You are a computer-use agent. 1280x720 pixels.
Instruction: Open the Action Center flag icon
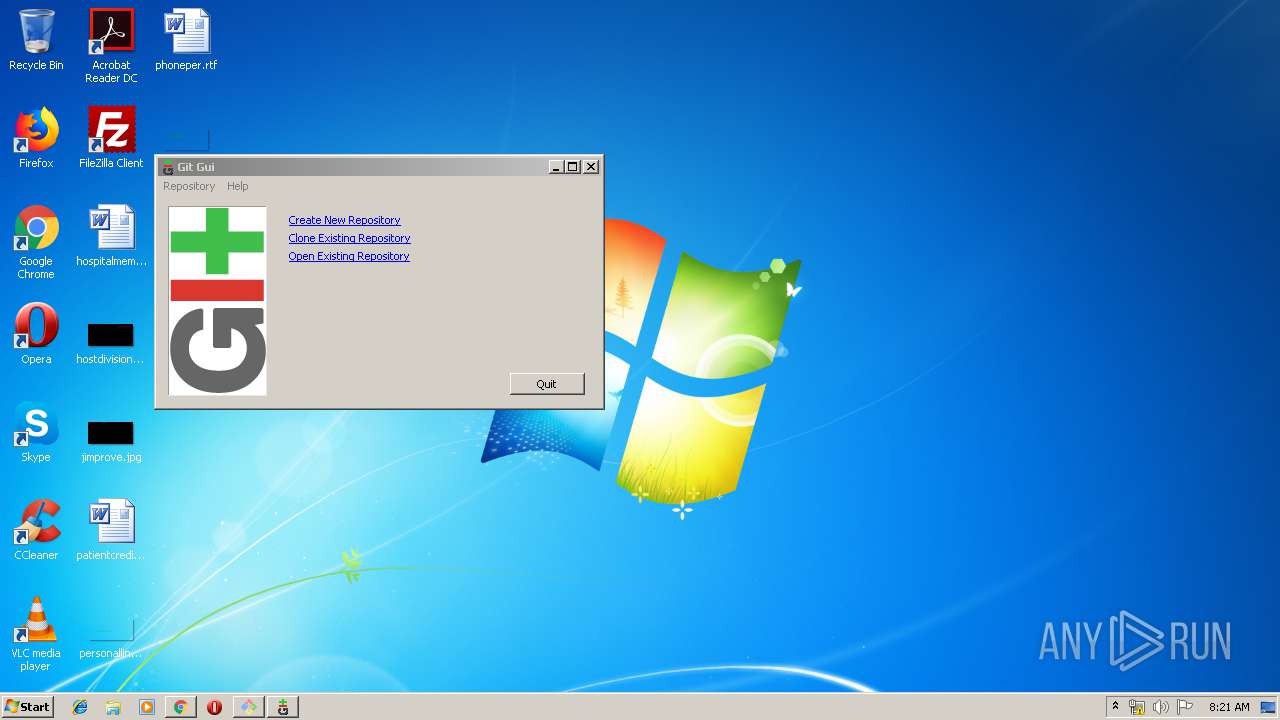pos(1185,707)
